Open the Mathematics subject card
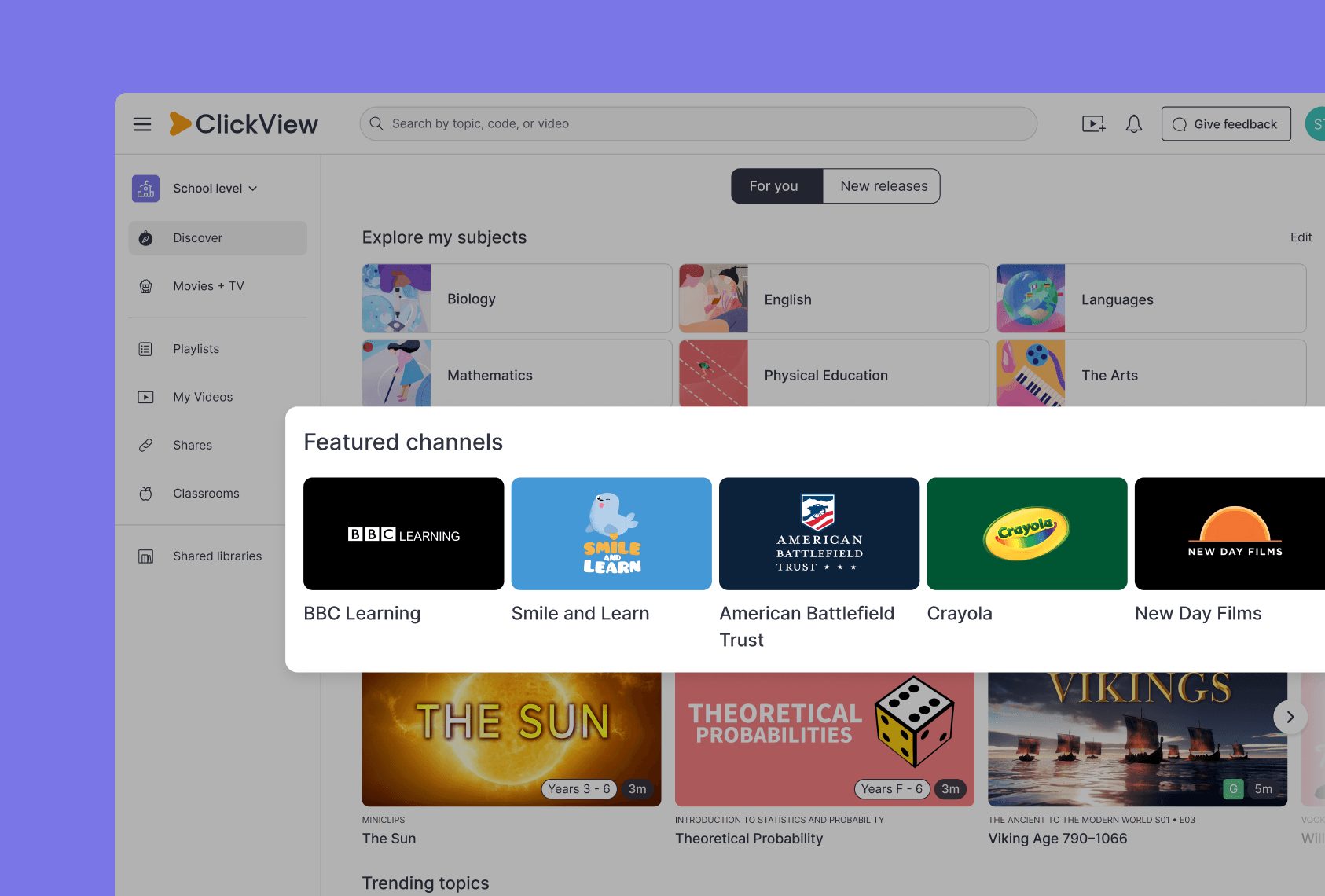 [516, 373]
